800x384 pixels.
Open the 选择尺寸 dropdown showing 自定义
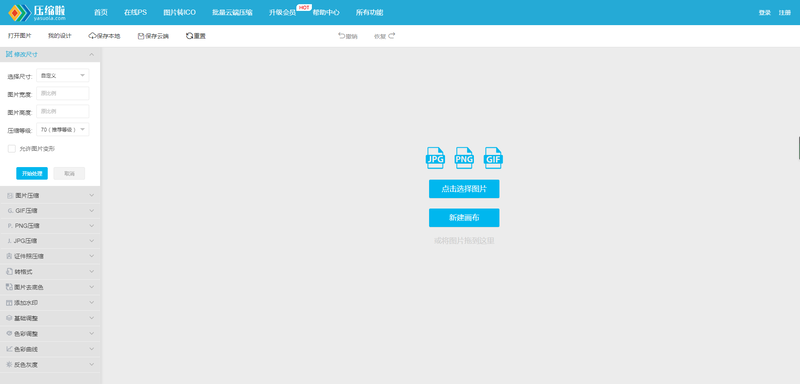[x=63, y=75]
